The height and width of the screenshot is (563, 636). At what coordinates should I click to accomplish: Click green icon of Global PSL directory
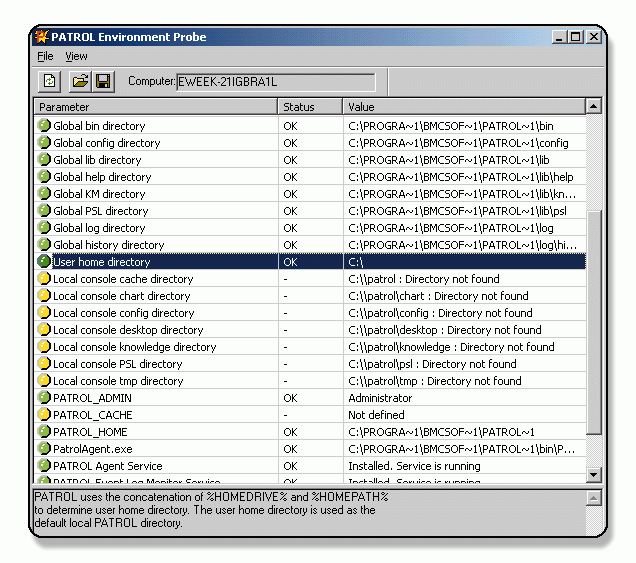[43, 211]
